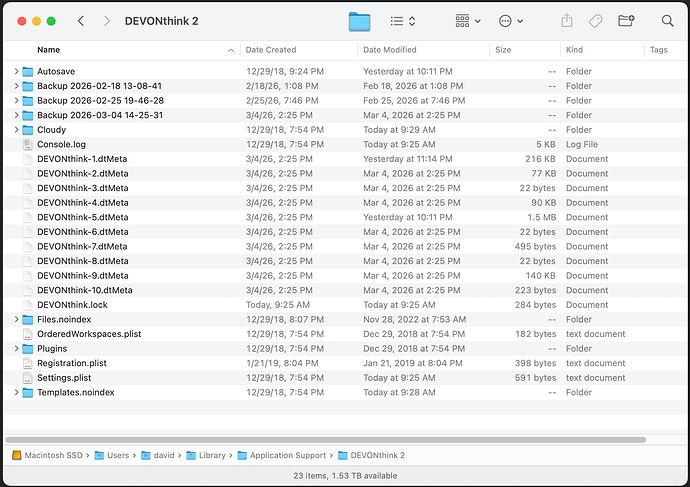Select the Autosave folder icon
The height and width of the screenshot is (487, 690).
[28, 71]
